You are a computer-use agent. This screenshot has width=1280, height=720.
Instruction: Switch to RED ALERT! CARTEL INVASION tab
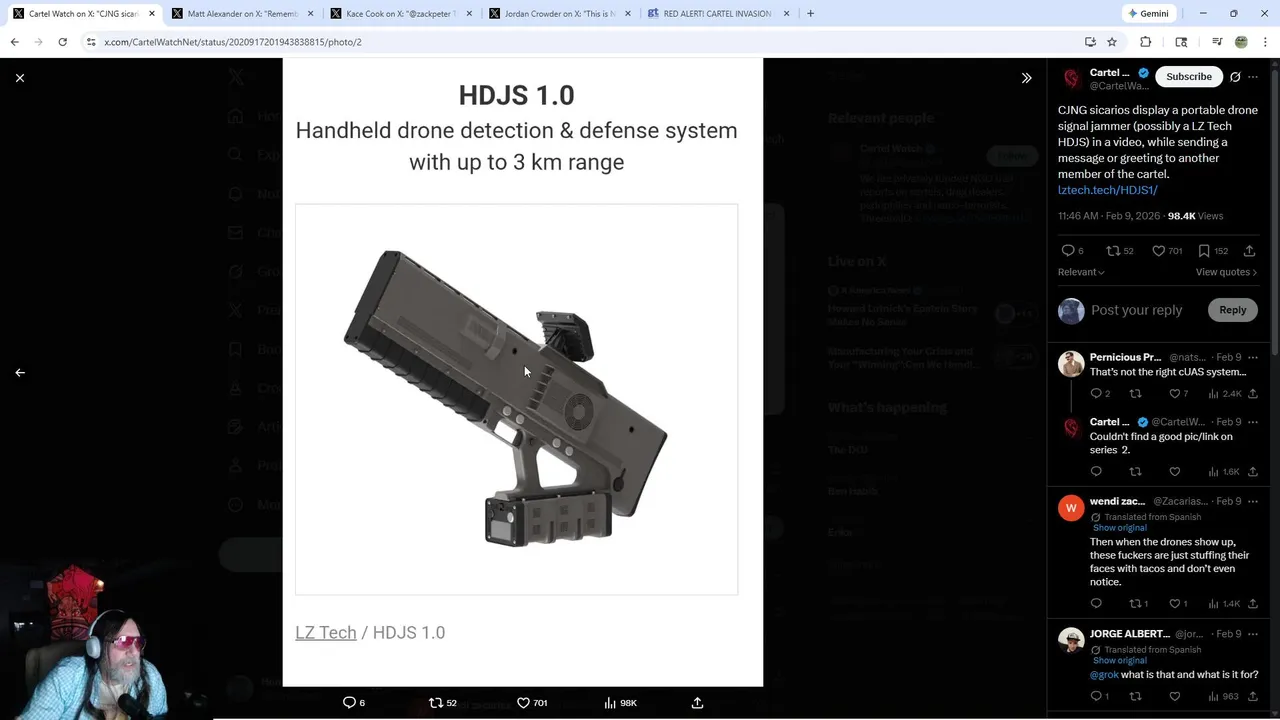[x=717, y=14]
